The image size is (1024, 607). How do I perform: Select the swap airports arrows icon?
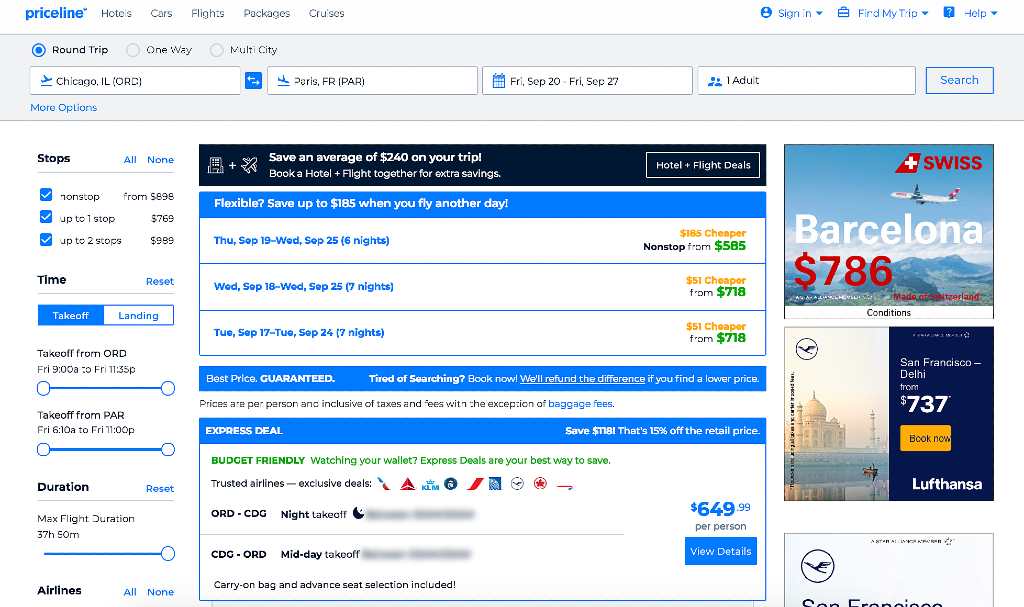tap(253, 80)
